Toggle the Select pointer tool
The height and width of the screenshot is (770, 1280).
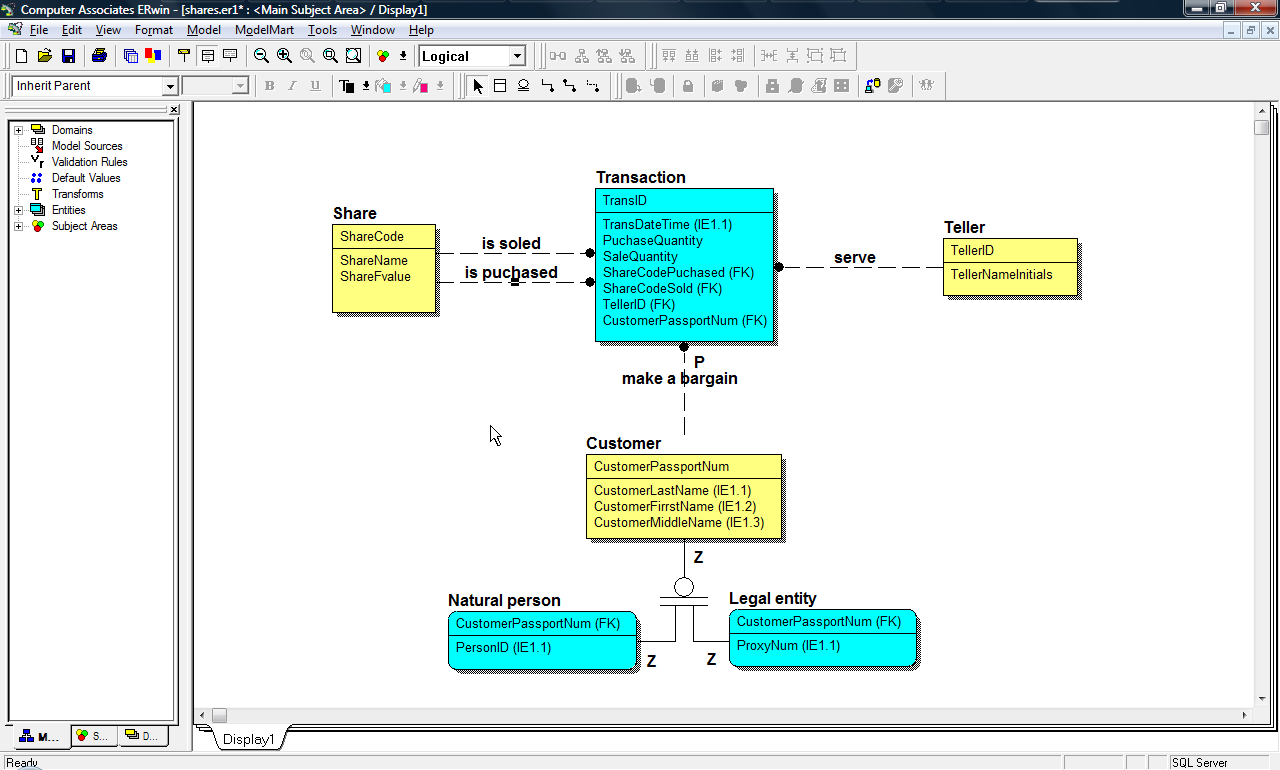point(478,86)
